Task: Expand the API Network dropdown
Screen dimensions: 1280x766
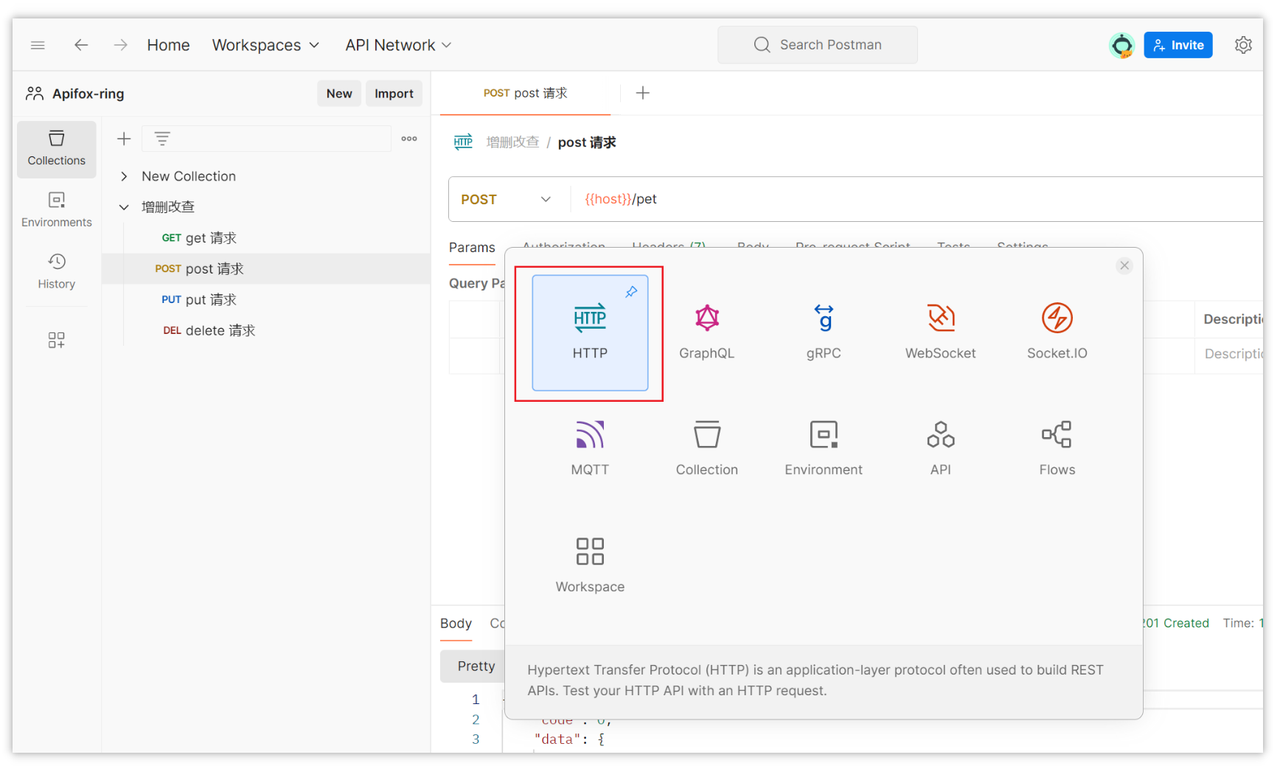Action: pos(398,45)
